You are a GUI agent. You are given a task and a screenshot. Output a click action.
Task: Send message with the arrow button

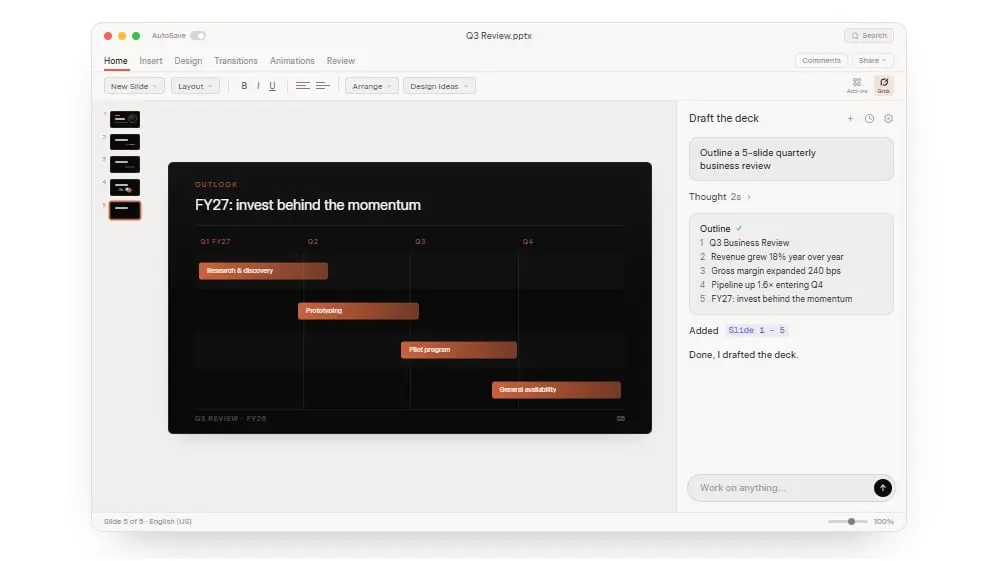point(882,488)
